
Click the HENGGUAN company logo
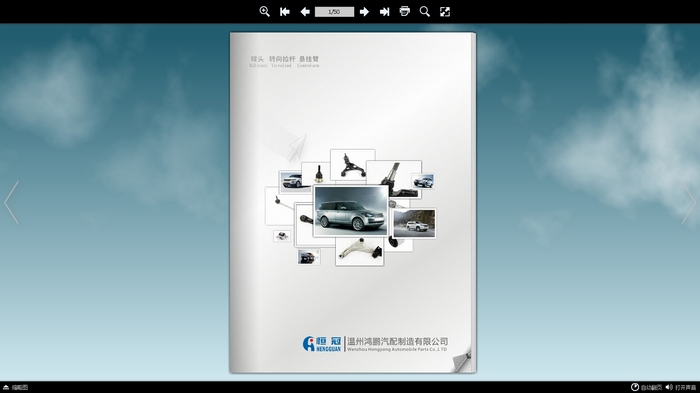coord(322,344)
